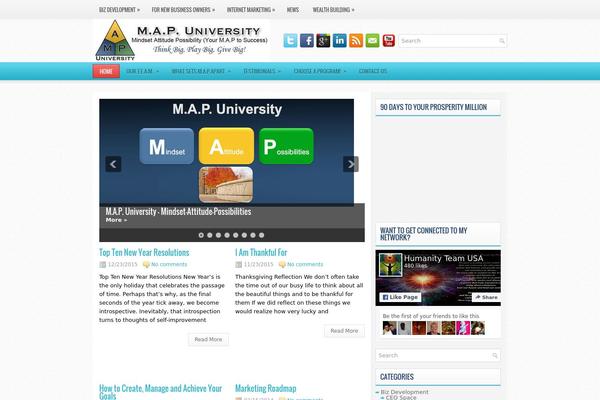
Task: Open No comments link dated 12/23/2015
Action: point(169,264)
